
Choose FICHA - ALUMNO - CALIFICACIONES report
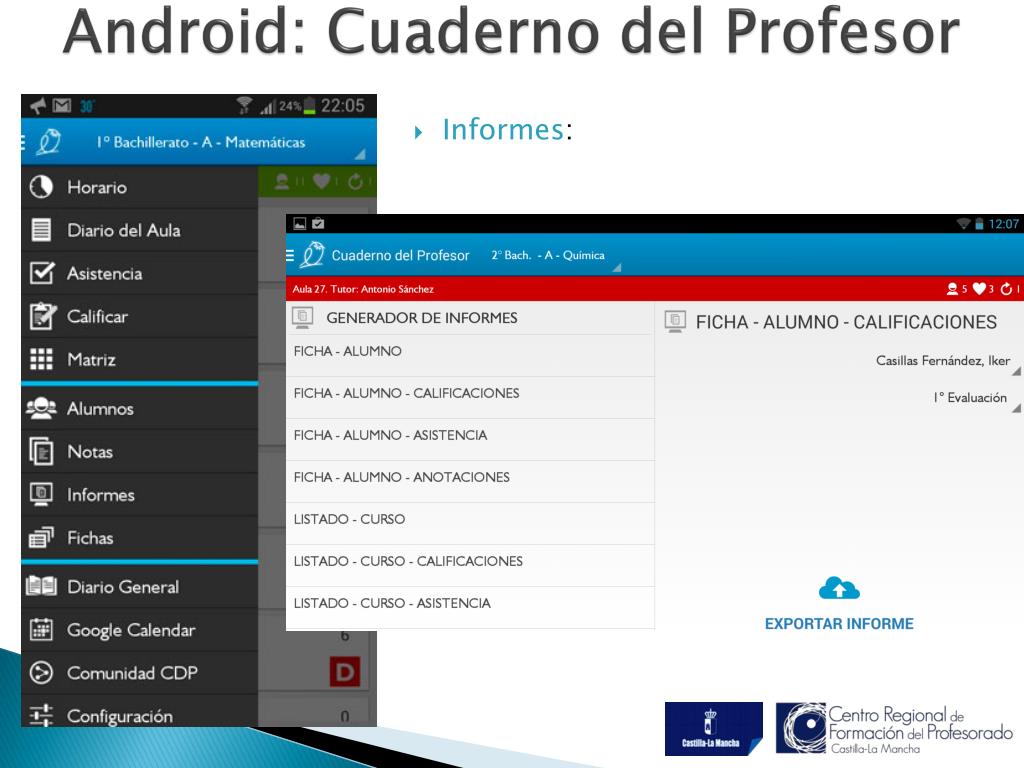[470, 397]
